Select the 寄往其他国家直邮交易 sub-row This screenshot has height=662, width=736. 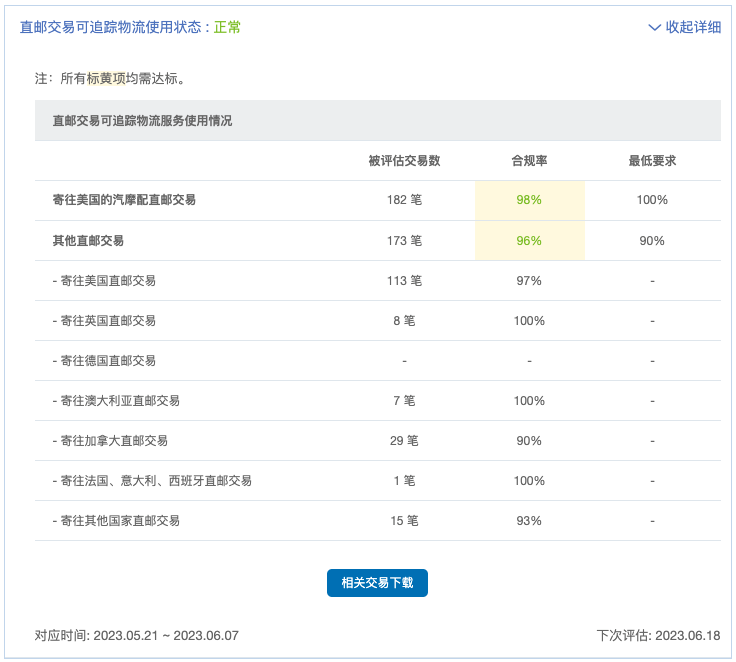click(378, 520)
